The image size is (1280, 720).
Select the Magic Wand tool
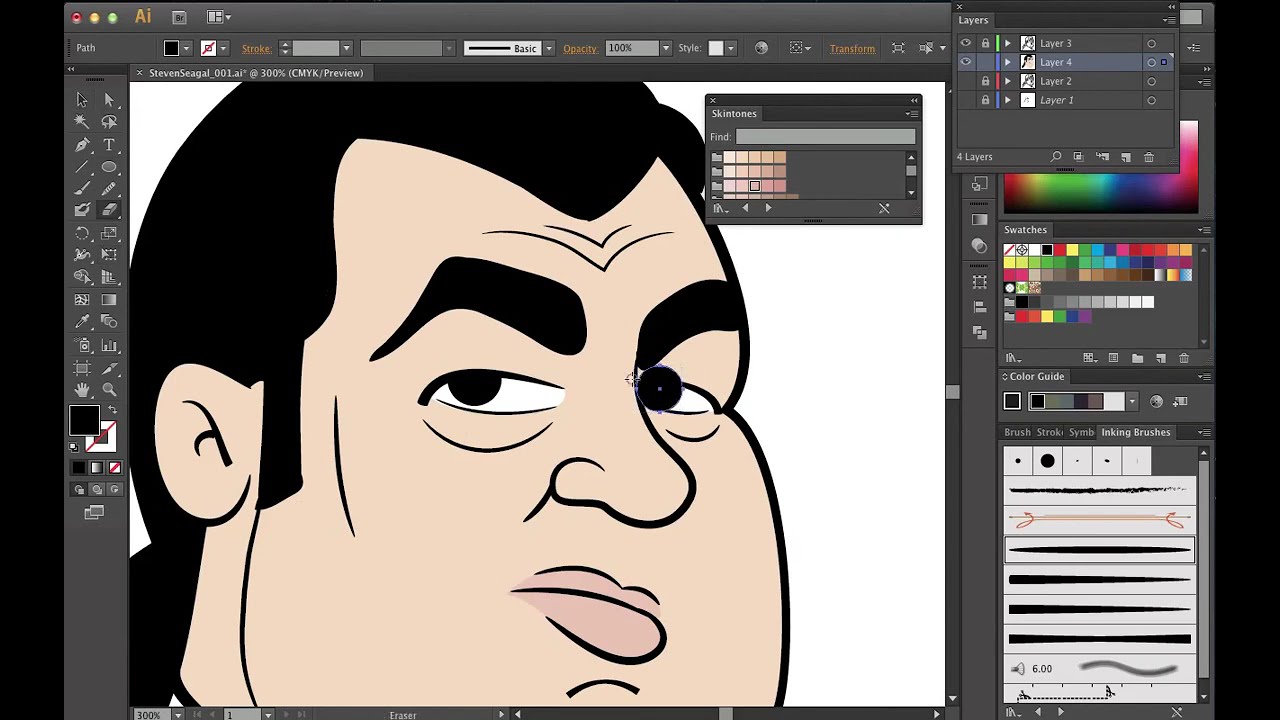[x=82, y=121]
